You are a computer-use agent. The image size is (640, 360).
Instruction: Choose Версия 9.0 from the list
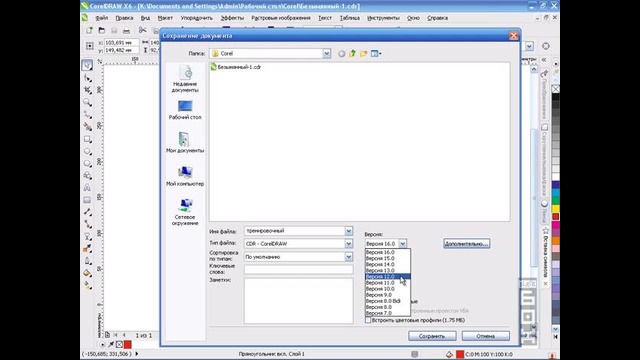point(387,295)
